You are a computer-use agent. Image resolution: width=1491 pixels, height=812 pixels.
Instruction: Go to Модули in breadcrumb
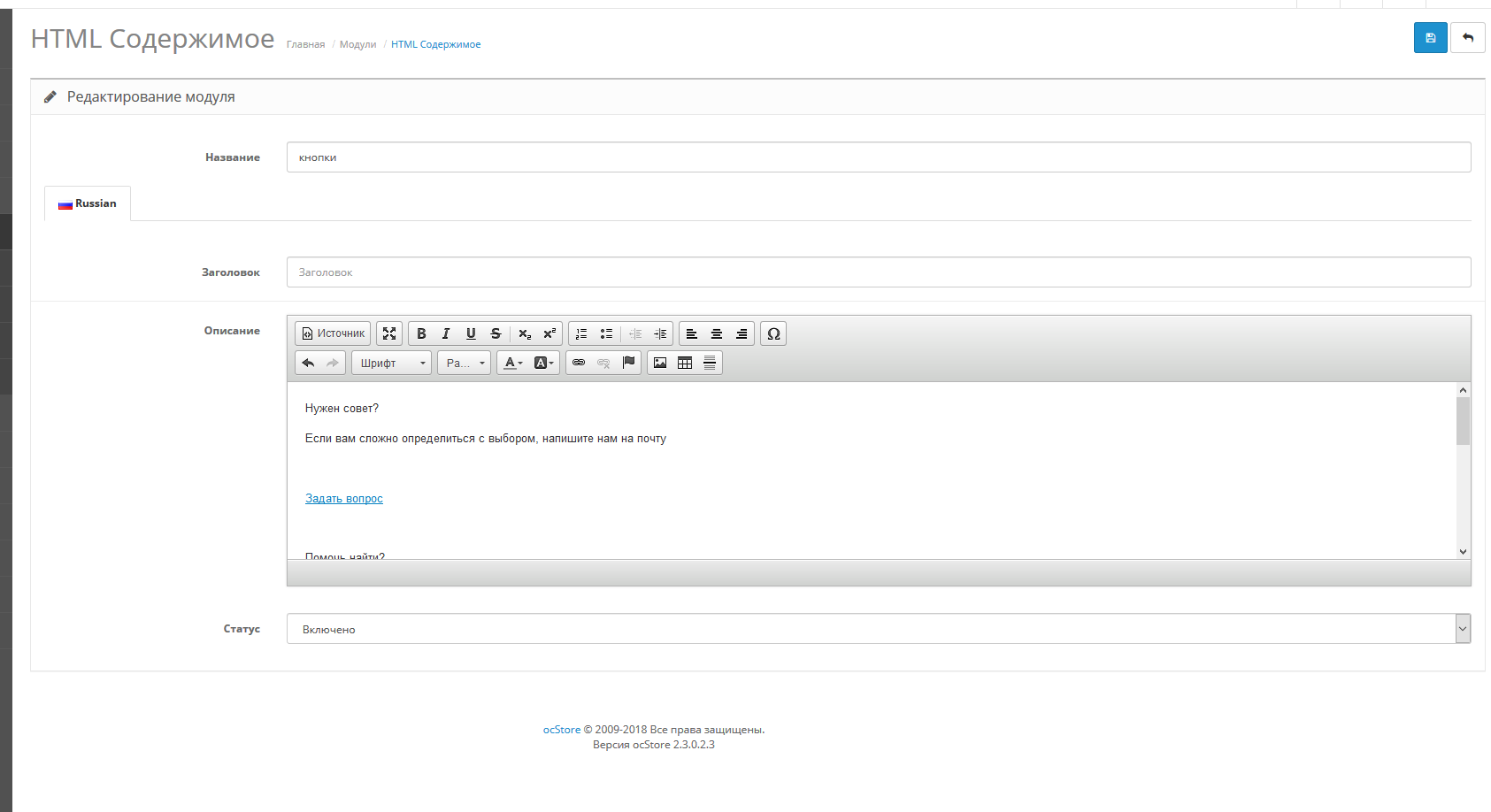coord(357,44)
